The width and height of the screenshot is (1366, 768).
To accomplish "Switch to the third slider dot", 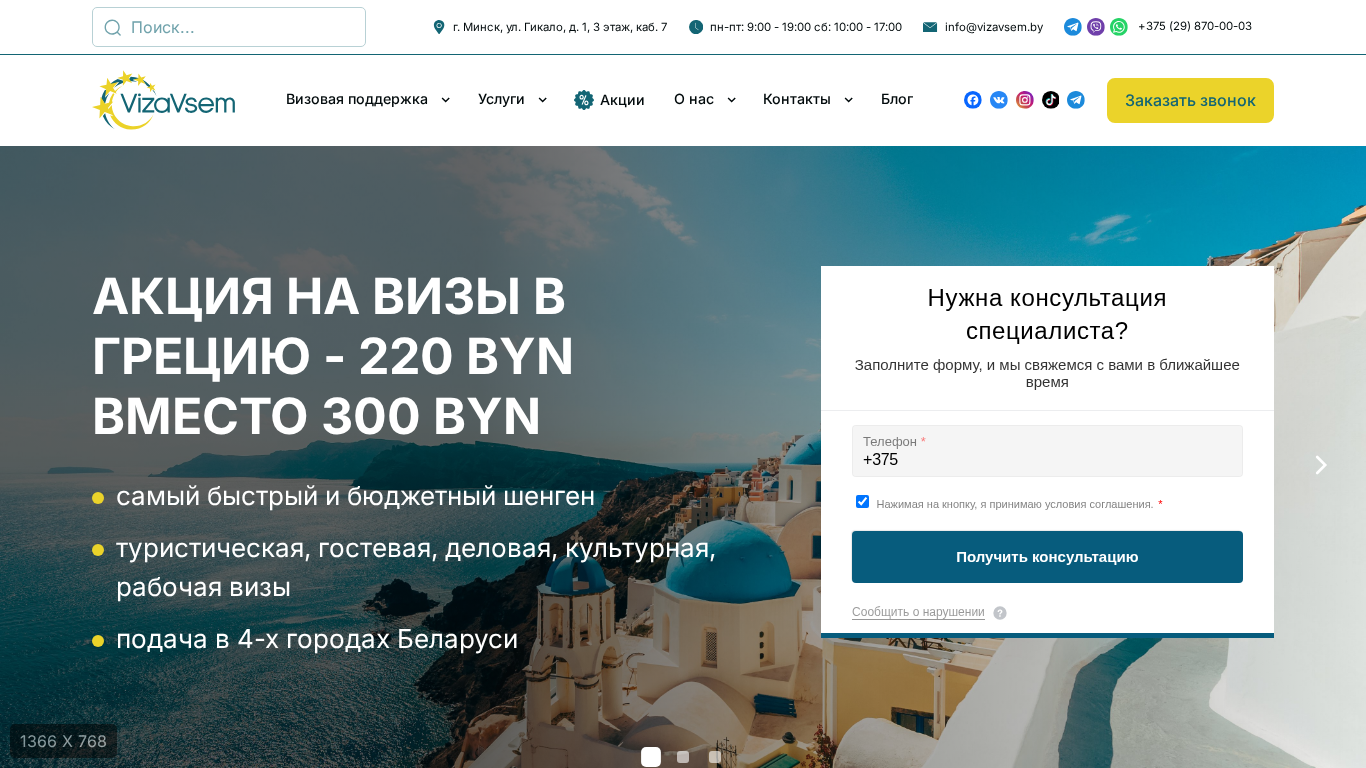I will coord(715,757).
